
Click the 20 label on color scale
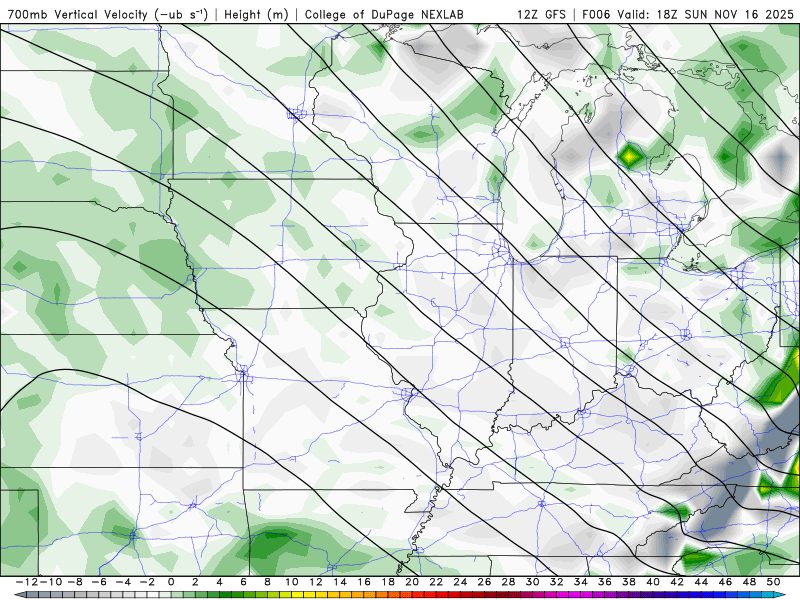412,582
